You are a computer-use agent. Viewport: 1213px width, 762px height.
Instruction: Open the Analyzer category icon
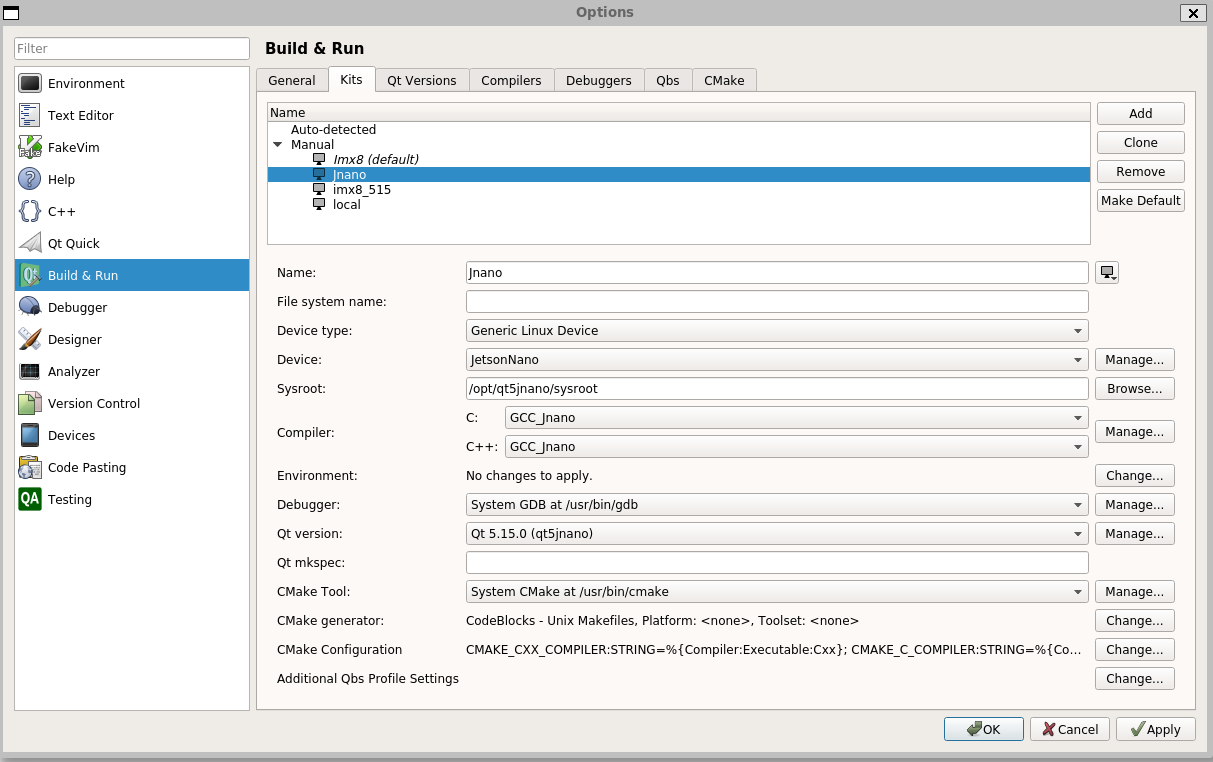click(30, 372)
